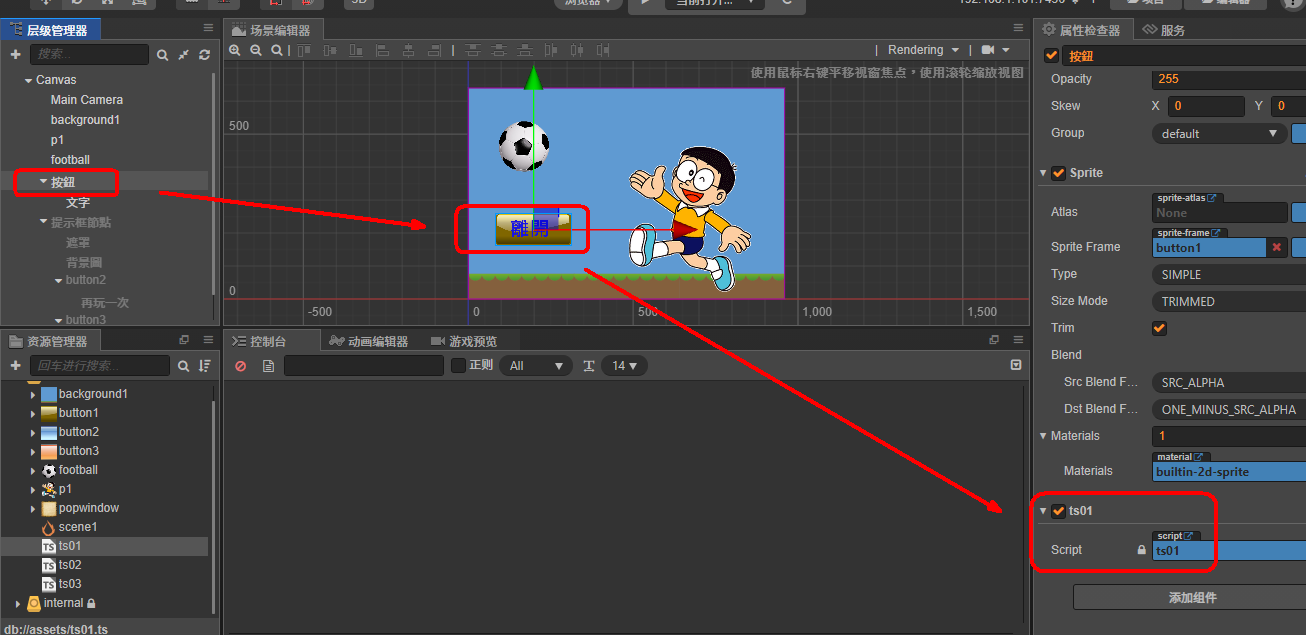Open the Src Blend Factor SRC_ALPHA dropdown
The height and width of the screenshot is (635, 1306).
tap(1229, 382)
